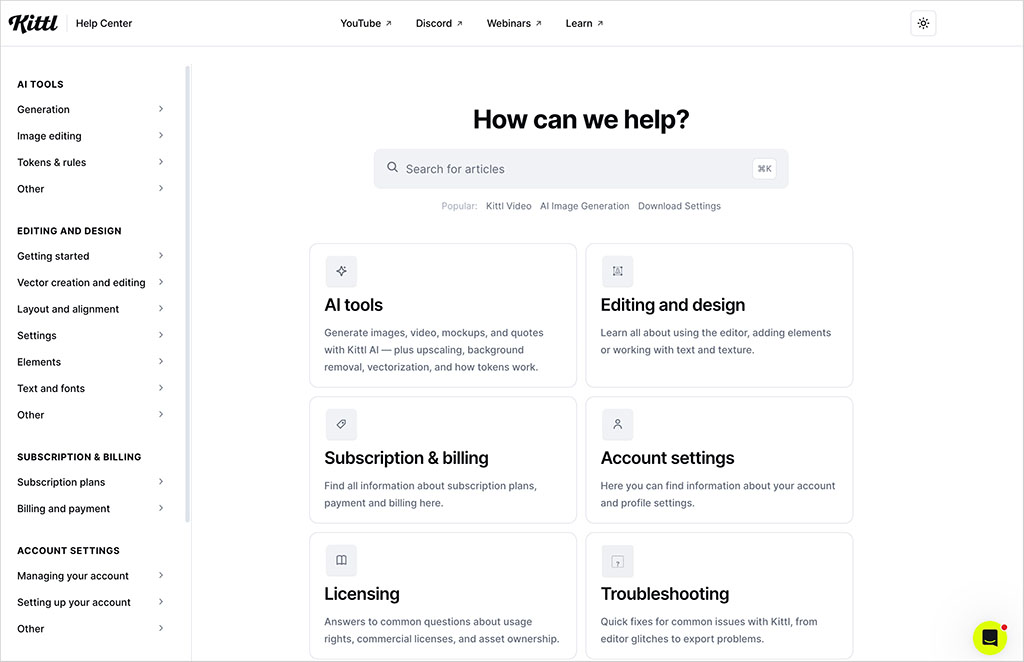Expand Managing your account section
The width and height of the screenshot is (1024, 662).
90,576
